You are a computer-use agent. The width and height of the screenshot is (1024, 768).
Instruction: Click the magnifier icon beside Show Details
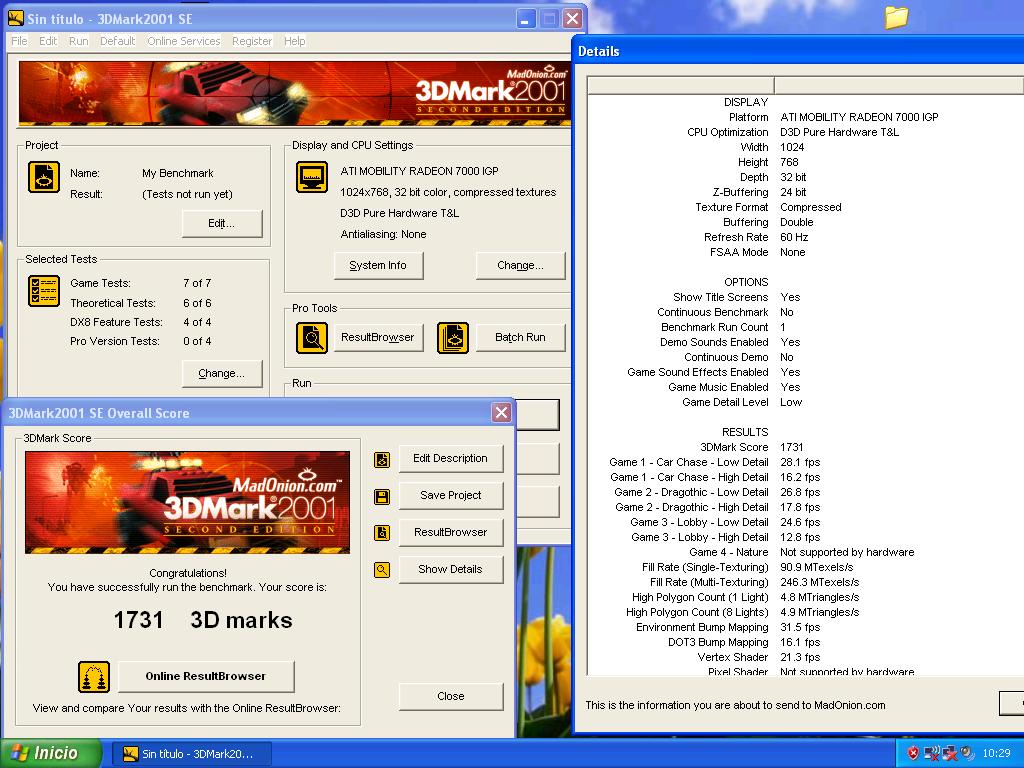pos(382,569)
